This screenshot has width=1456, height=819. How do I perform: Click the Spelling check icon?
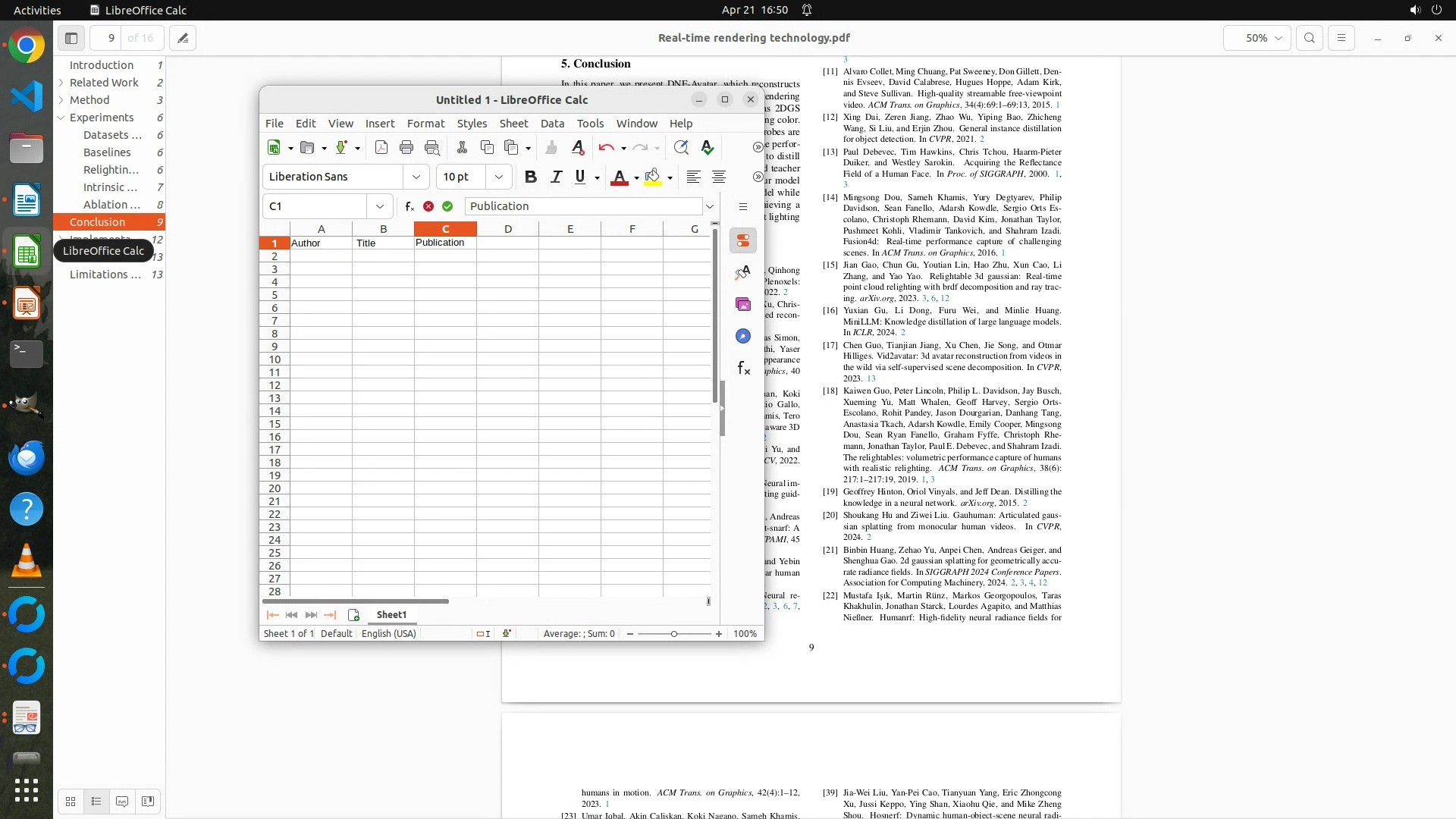708,148
